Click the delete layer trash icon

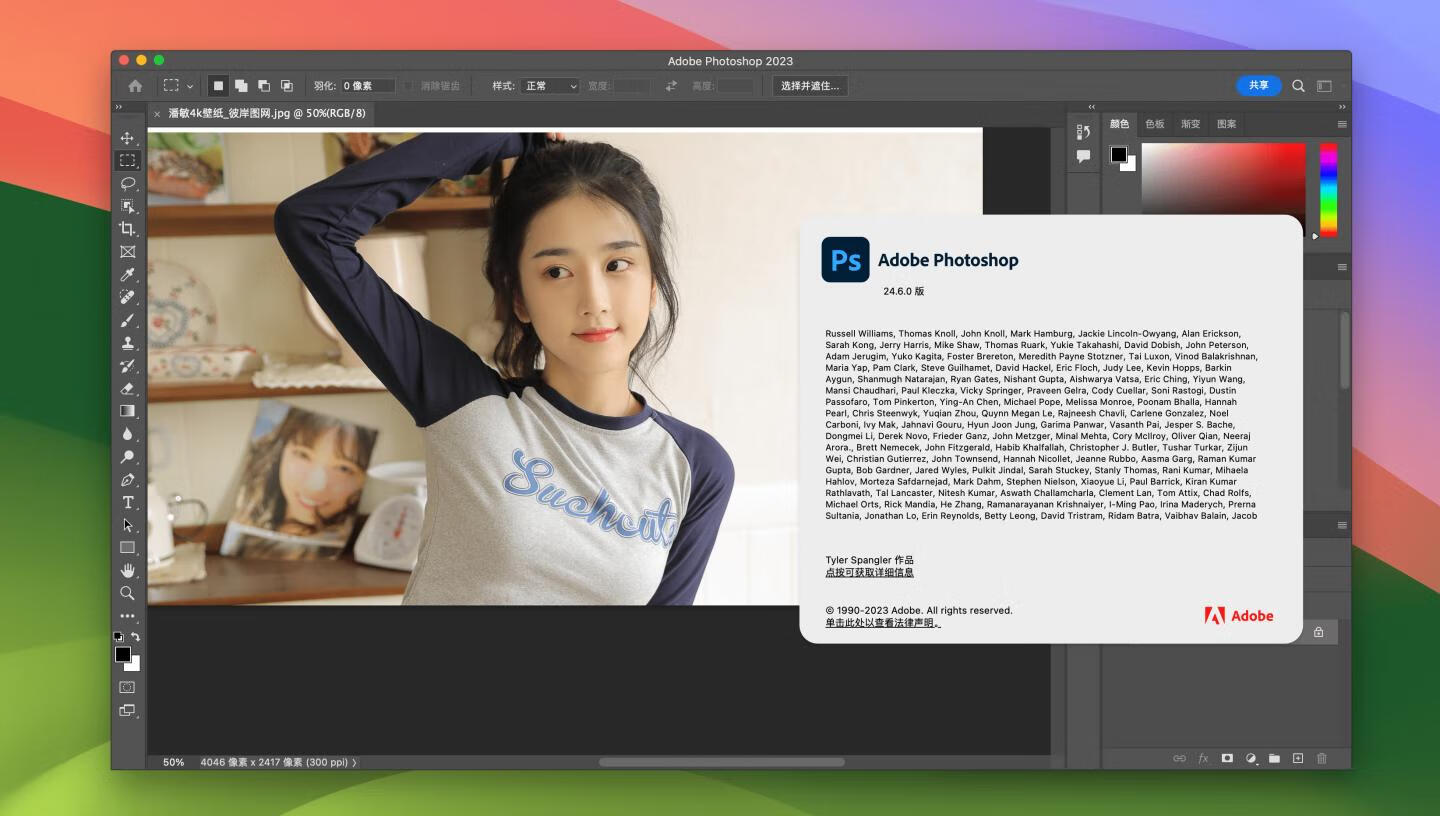point(1321,759)
